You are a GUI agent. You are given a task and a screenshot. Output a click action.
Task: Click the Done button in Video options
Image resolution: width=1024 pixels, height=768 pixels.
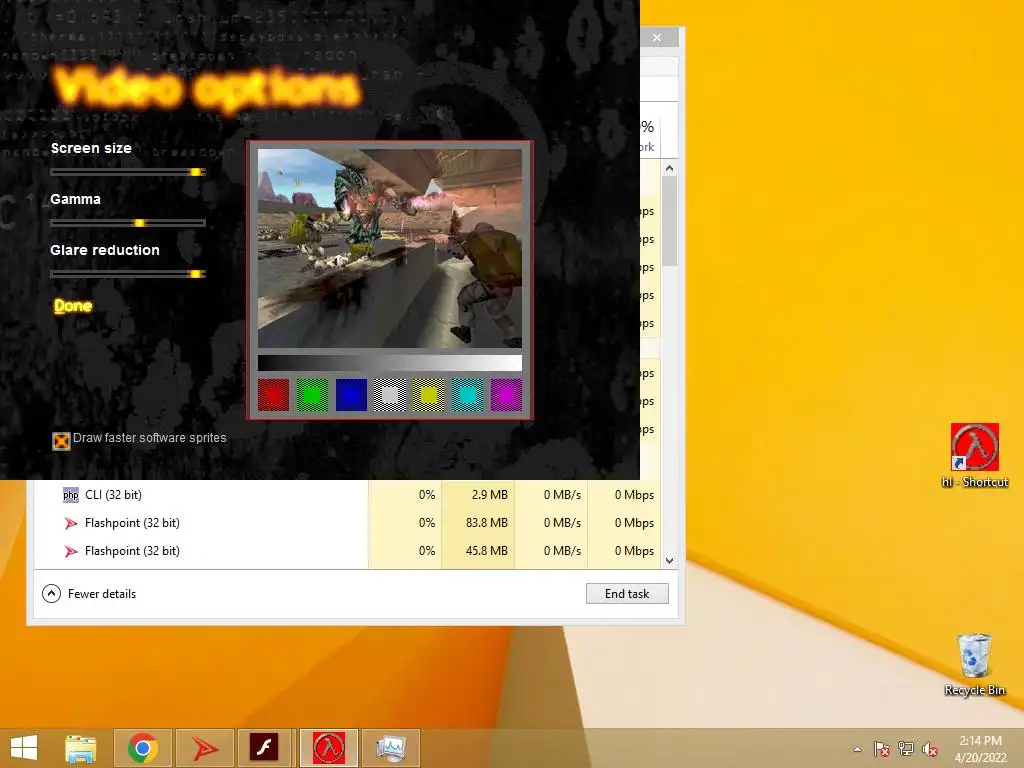tap(72, 306)
